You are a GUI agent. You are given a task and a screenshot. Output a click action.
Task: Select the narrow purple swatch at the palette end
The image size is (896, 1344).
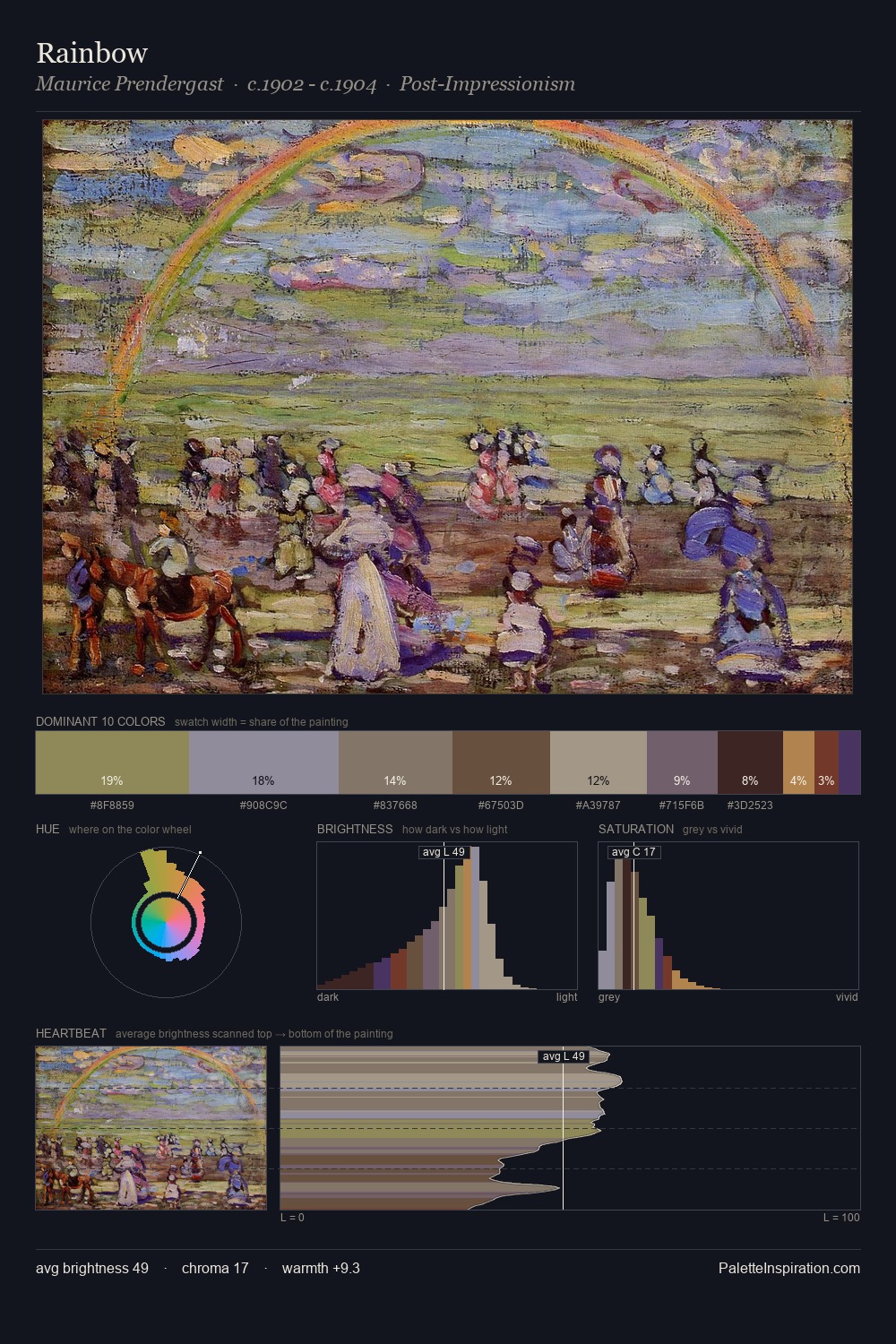[x=849, y=762]
